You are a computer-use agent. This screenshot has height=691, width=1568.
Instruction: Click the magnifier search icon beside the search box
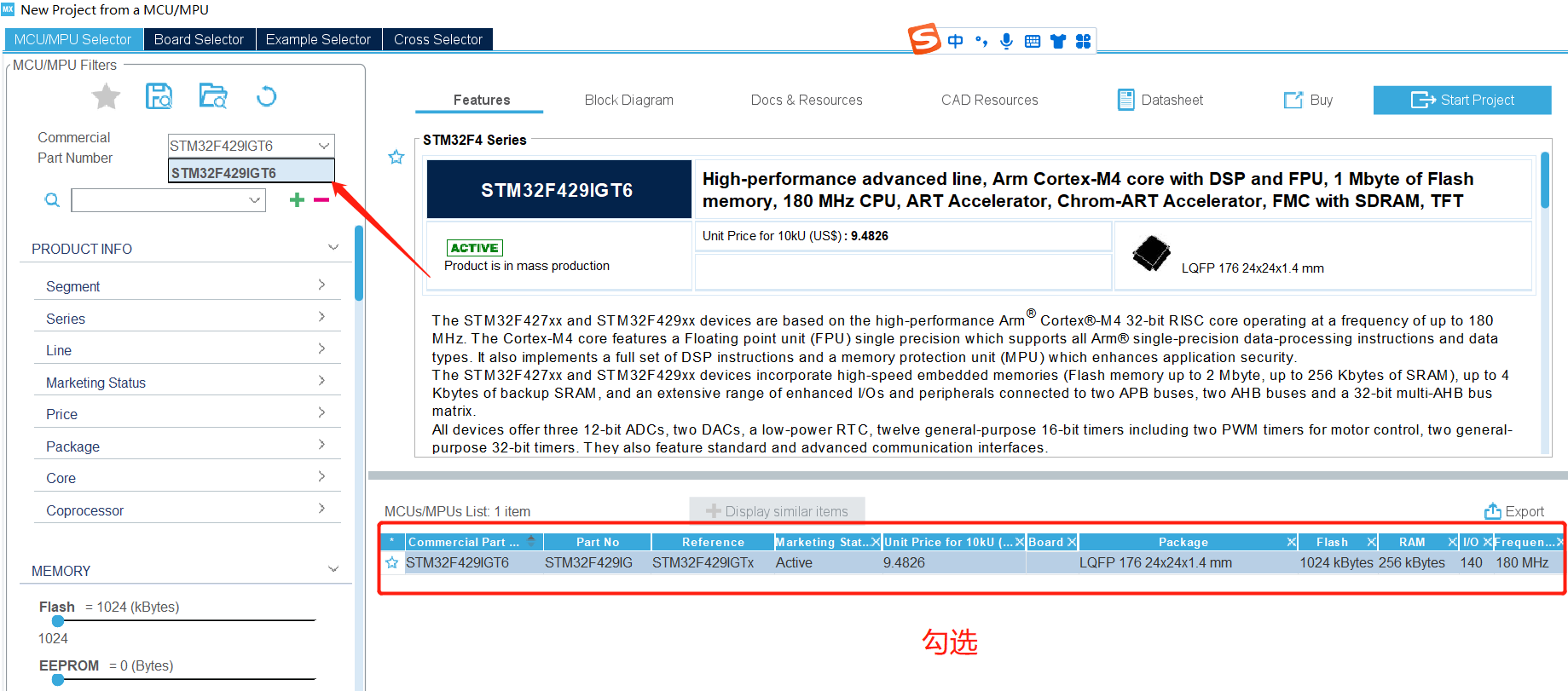tap(52, 200)
